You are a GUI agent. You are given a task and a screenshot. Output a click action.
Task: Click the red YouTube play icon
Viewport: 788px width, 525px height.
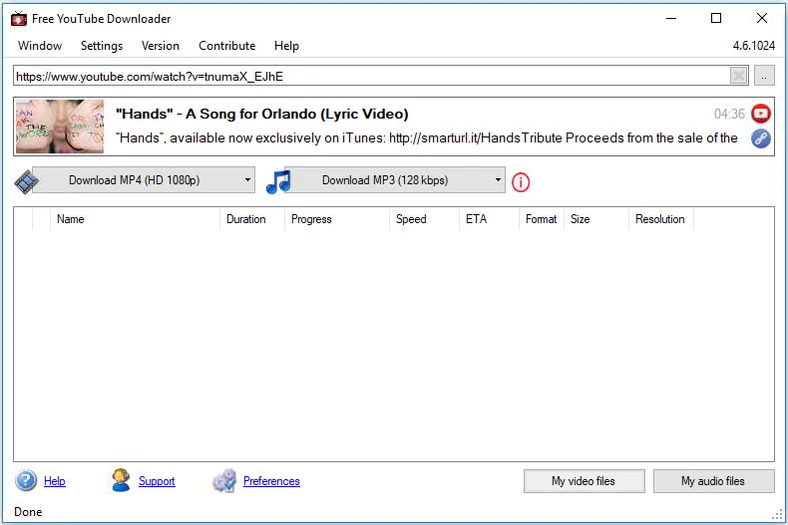pos(761,114)
